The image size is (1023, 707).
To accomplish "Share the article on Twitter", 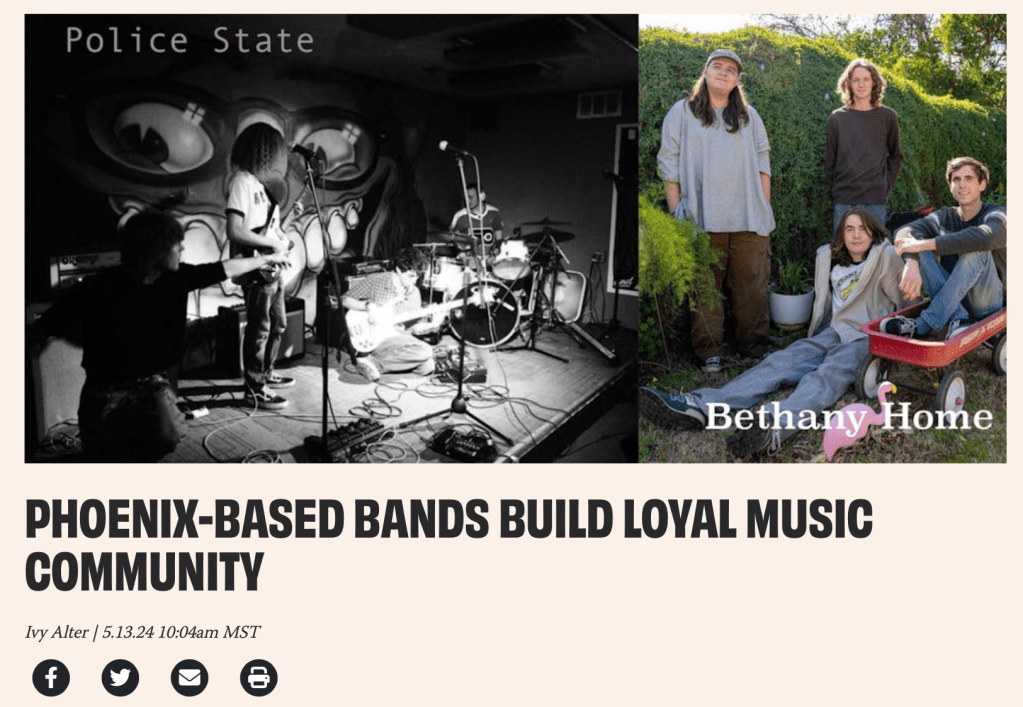I will point(120,678).
